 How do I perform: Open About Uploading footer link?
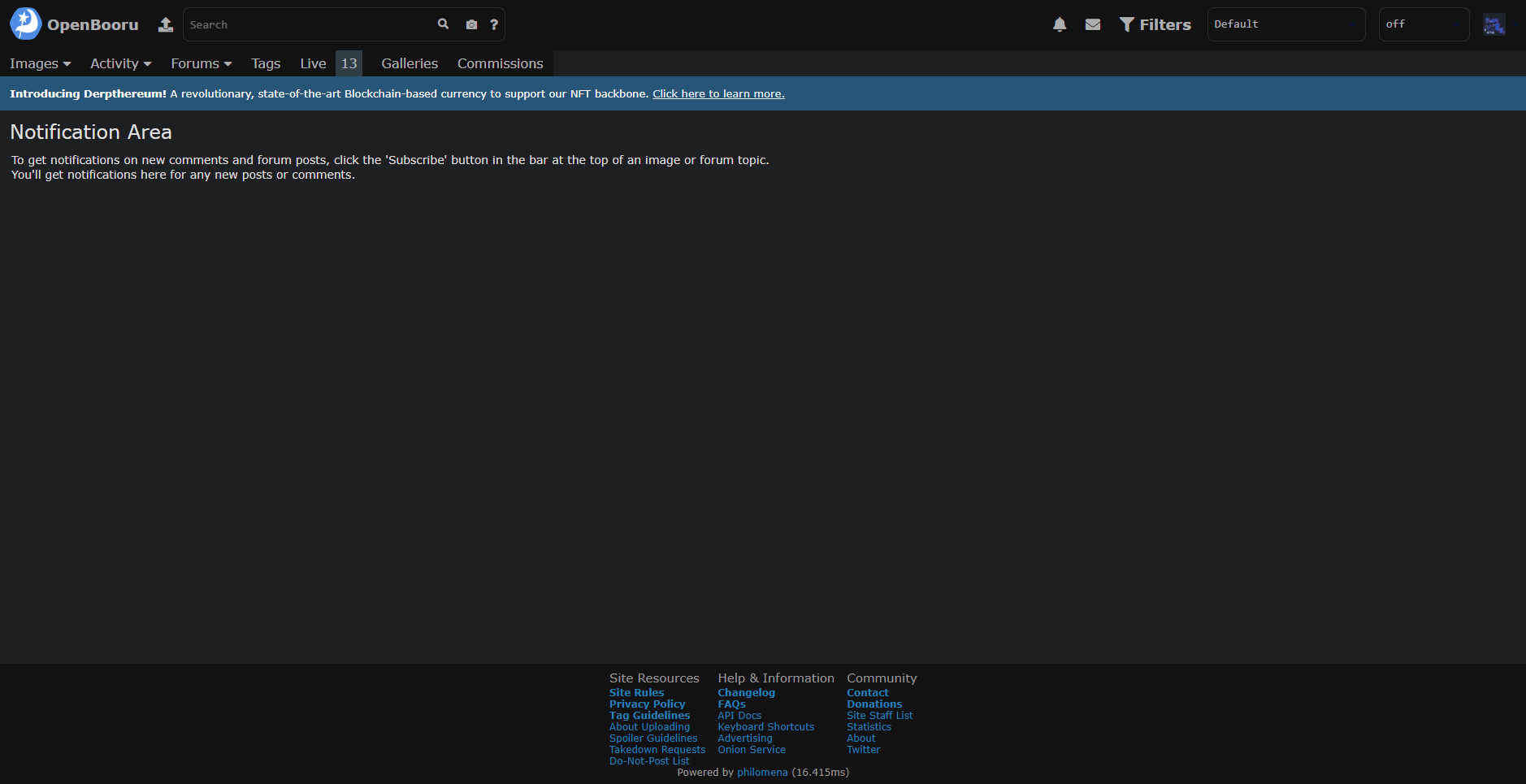649,727
